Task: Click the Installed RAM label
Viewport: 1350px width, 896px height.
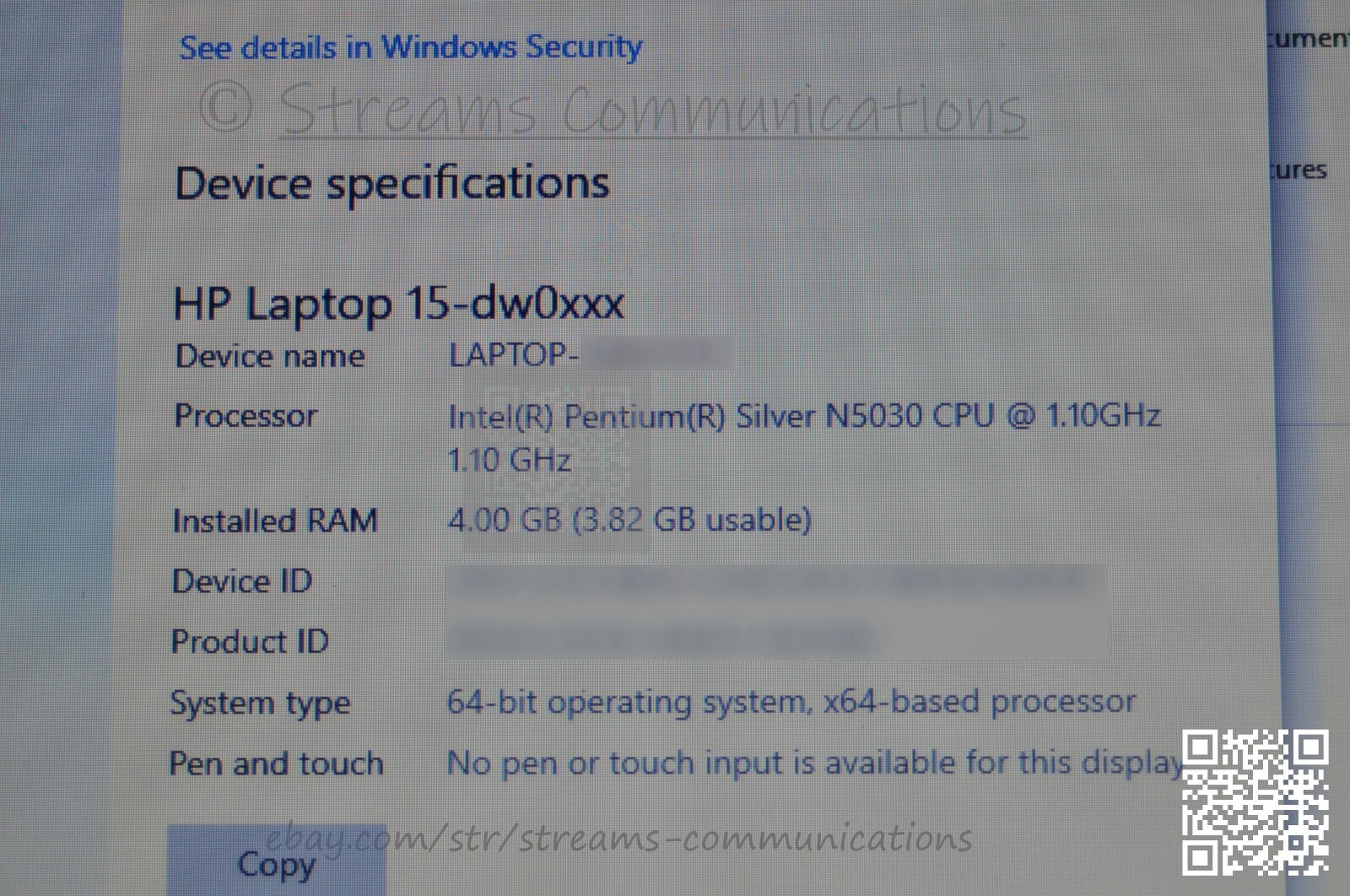Action: pos(274,521)
